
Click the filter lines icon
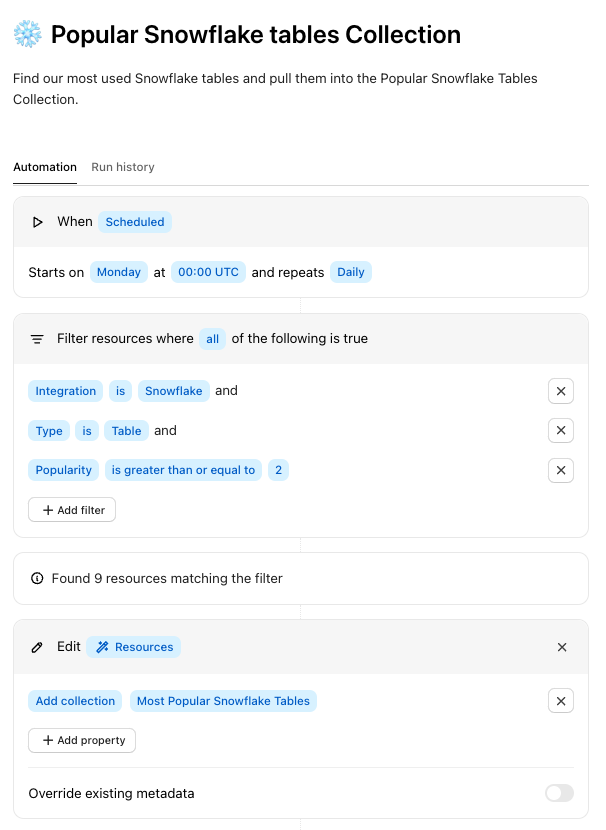(37, 339)
